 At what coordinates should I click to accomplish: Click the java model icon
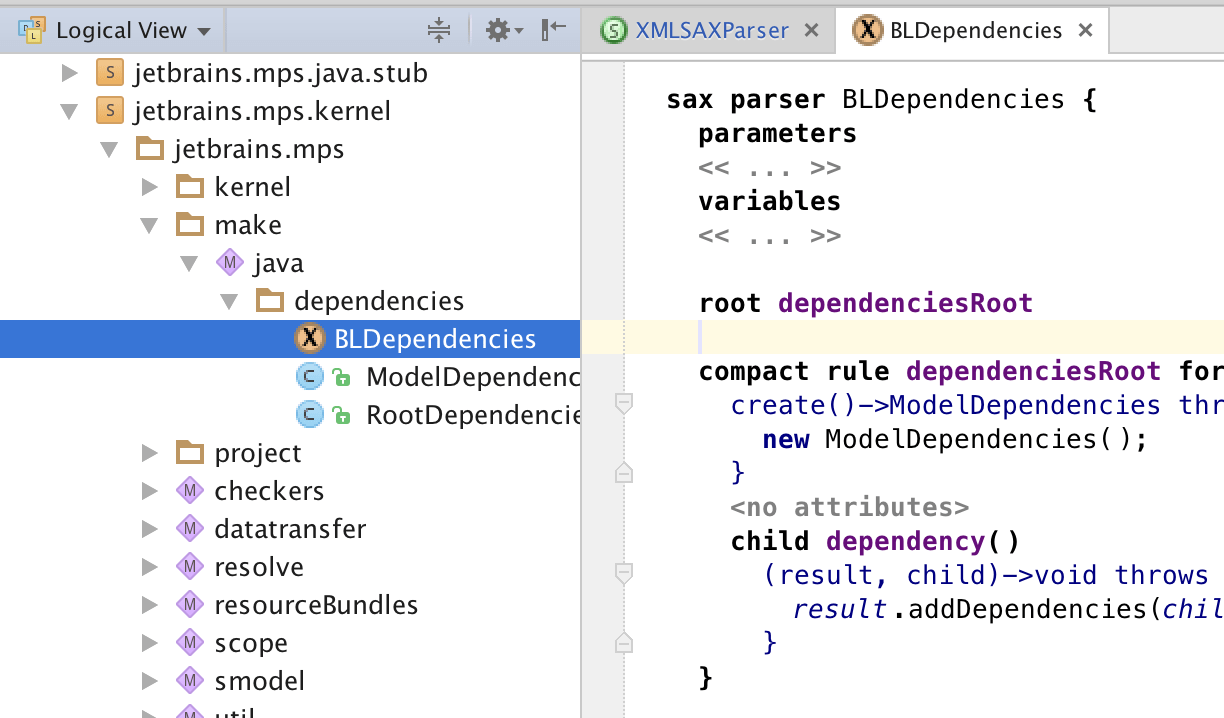coord(229,263)
